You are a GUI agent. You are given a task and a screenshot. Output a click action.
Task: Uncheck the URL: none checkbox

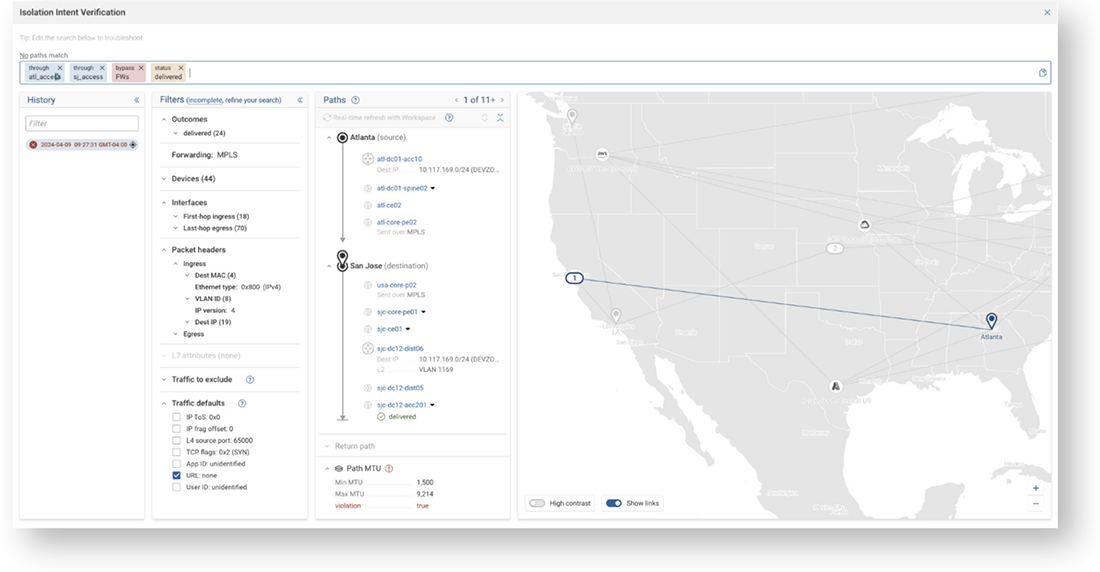pyautogui.click(x=177, y=476)
